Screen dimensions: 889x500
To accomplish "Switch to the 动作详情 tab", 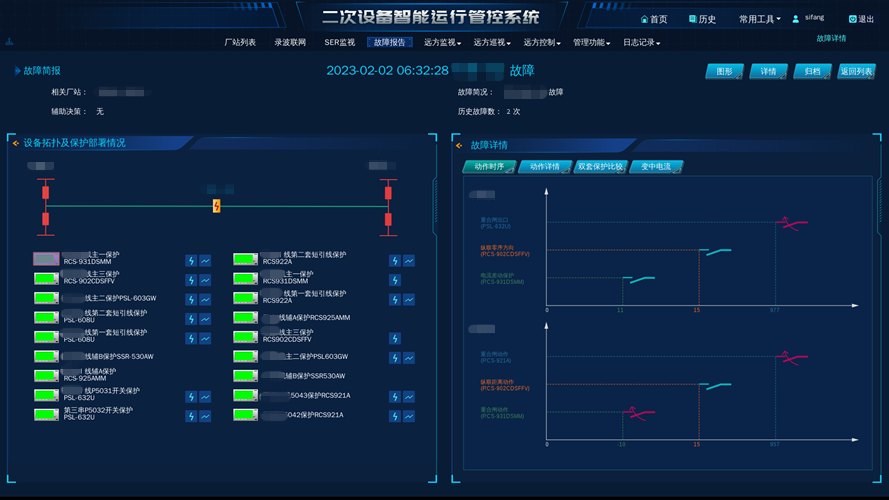I will [543, 167].
